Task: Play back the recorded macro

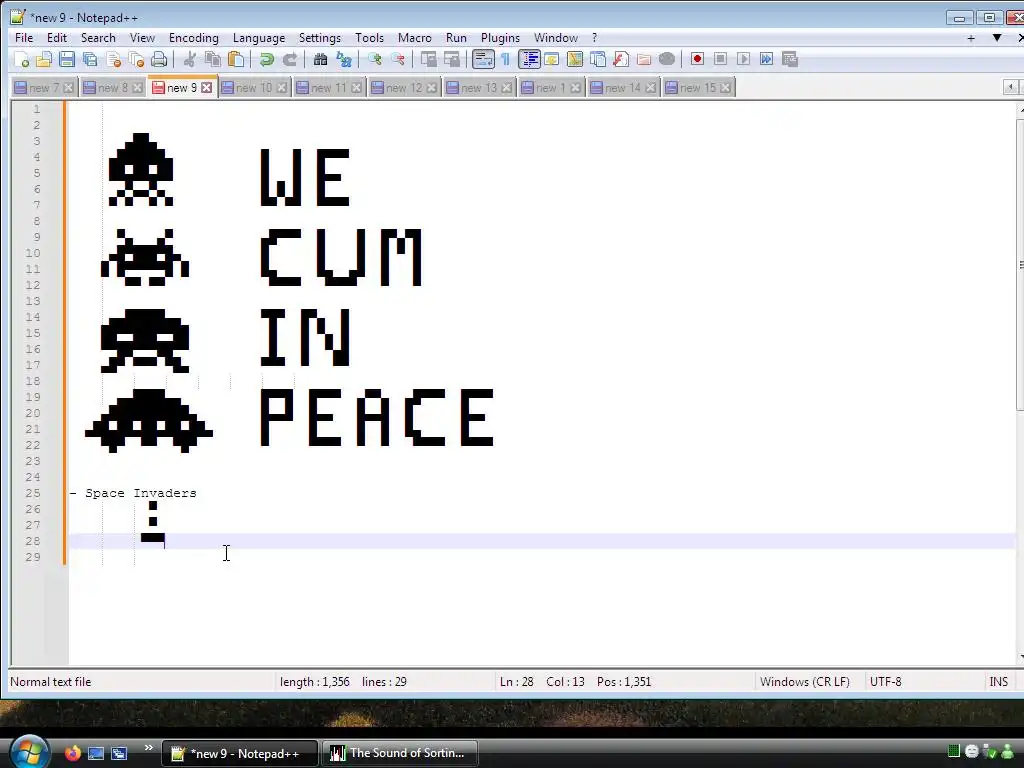Action: pyautogui.click(x=743, y=59)
